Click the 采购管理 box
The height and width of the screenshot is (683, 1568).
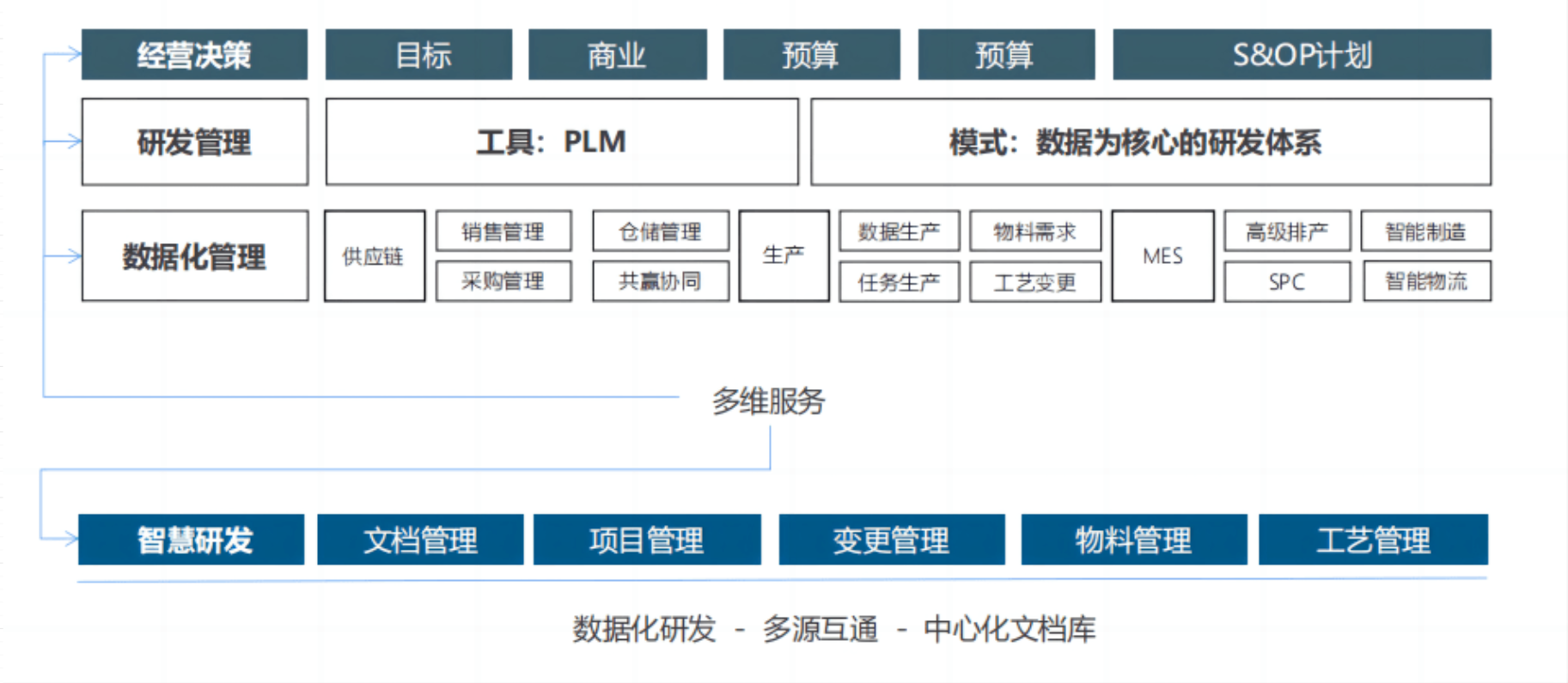click(x=503, y=281)
